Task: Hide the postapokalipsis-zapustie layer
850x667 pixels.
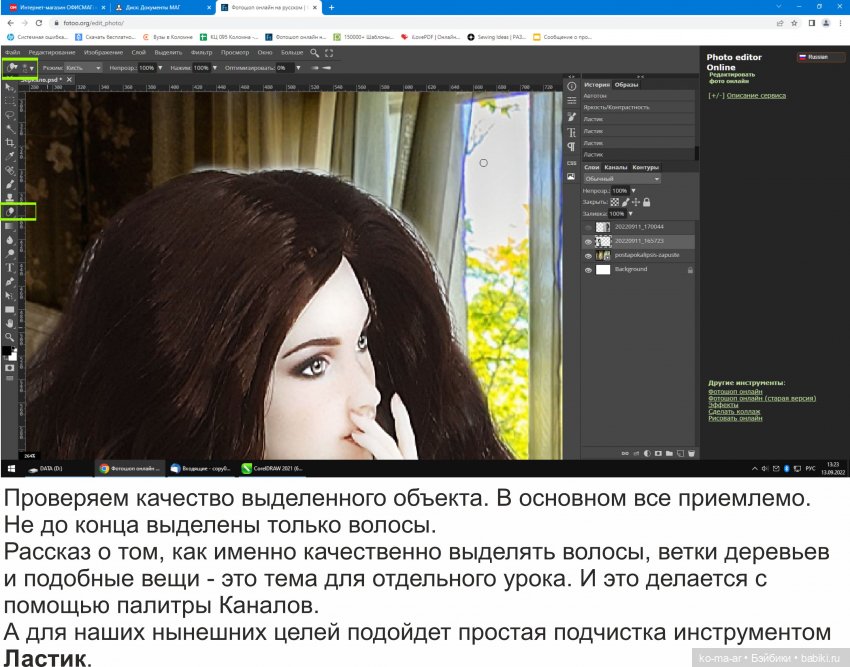Action: coord(589,255)
